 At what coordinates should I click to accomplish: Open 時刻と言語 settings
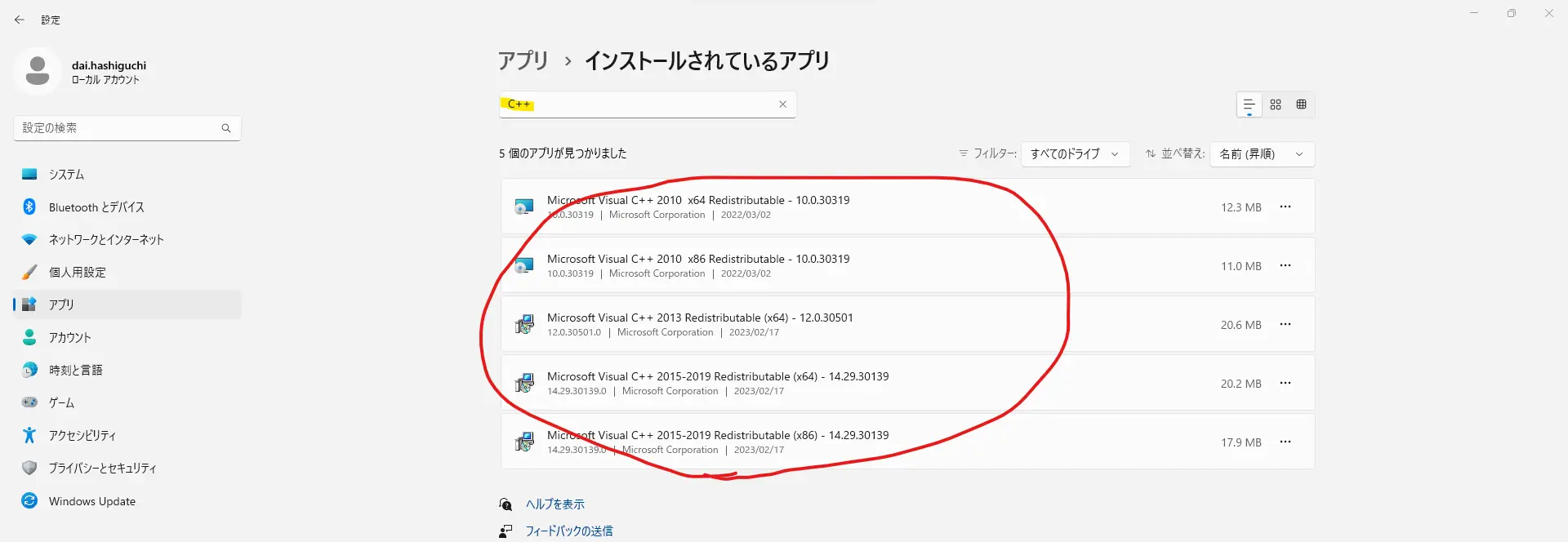pos(127,370)
